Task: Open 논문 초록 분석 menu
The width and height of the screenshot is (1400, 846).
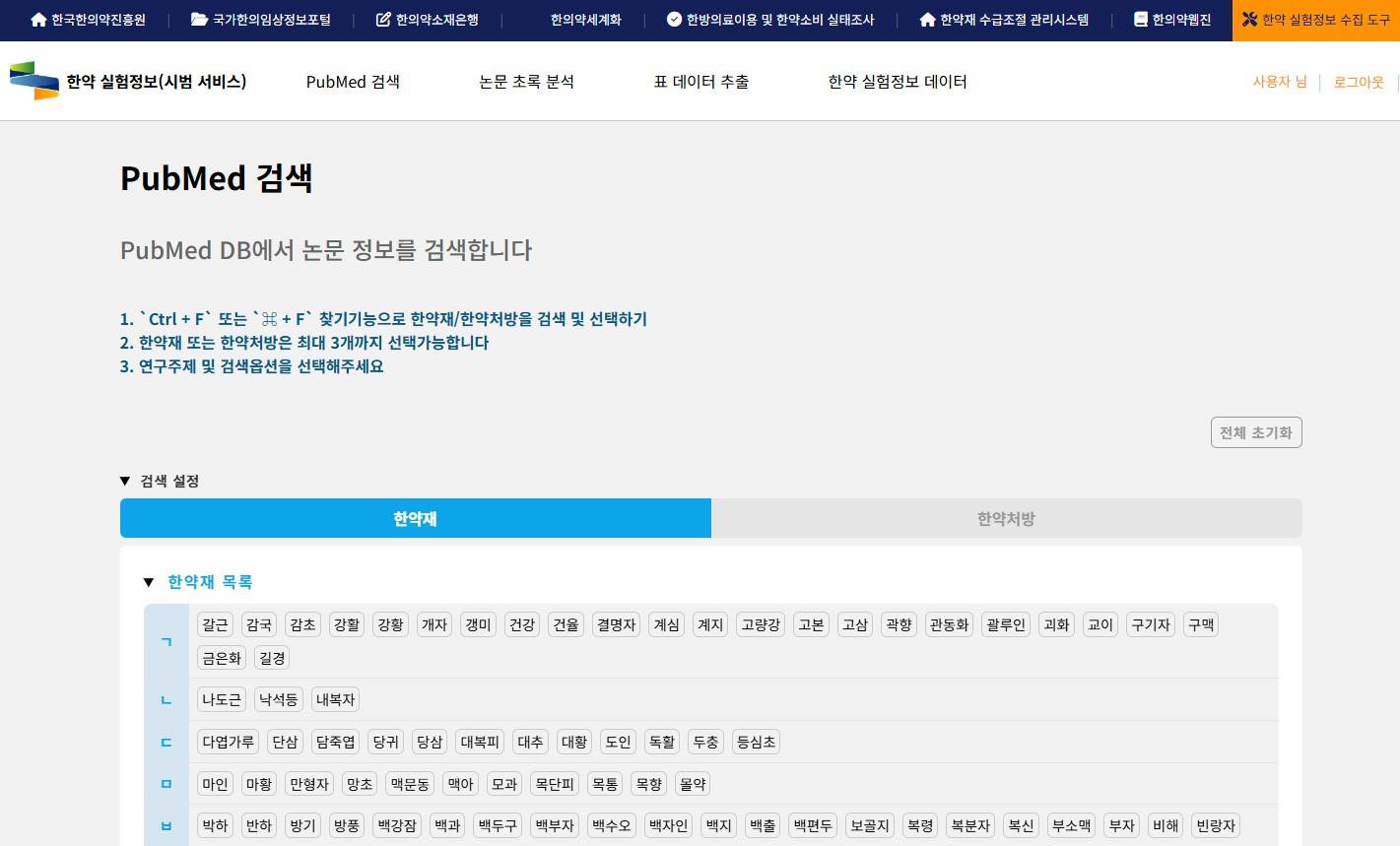Action: (526, 82)
